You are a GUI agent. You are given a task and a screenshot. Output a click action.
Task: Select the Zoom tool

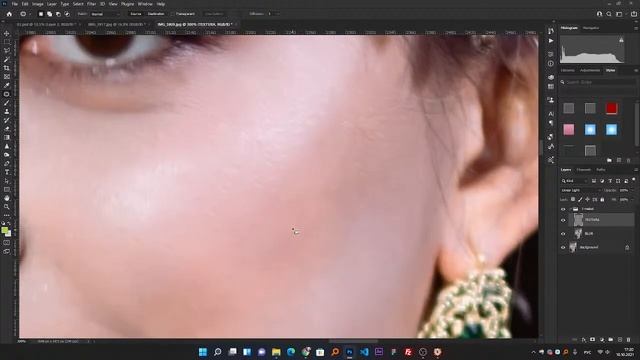pyautogui.click(x=7, y=207)
